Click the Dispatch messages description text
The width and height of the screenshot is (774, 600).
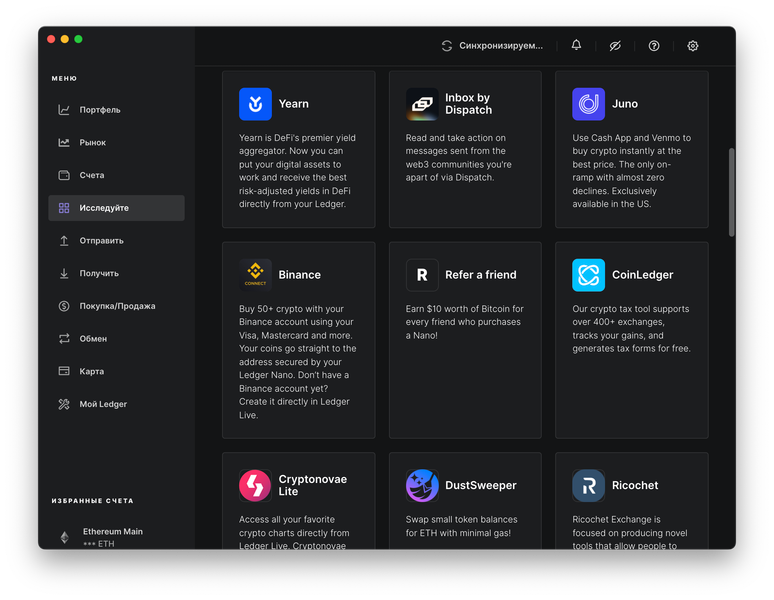coord(459,157)
